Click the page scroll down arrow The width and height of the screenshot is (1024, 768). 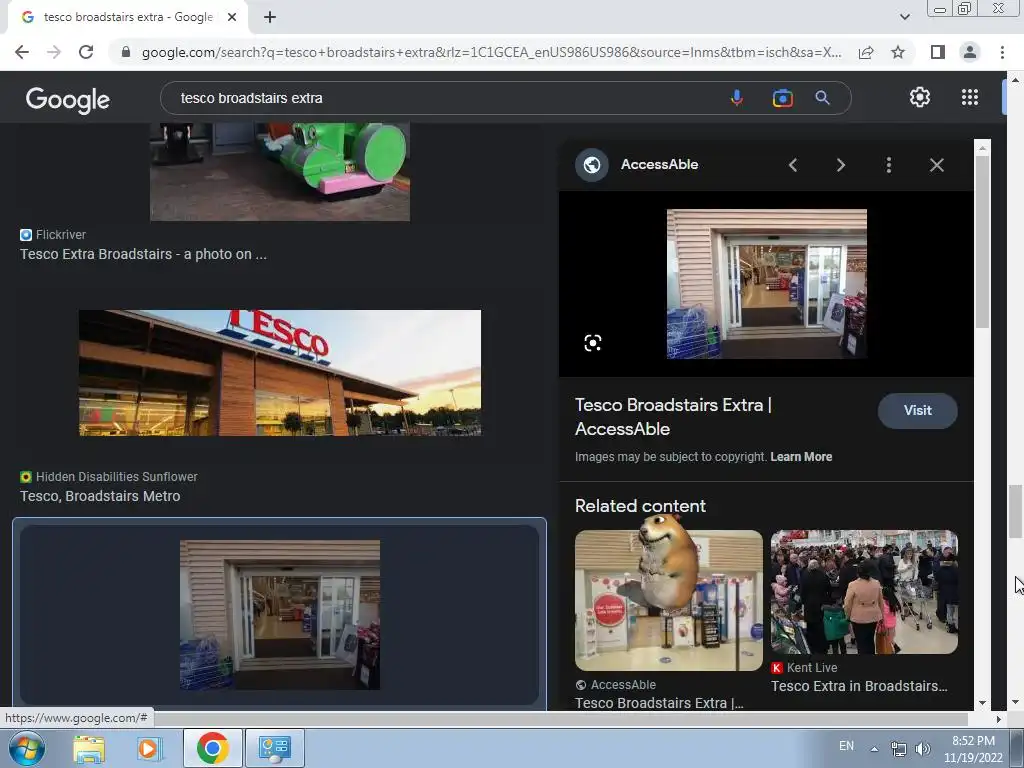(1015, 703)
